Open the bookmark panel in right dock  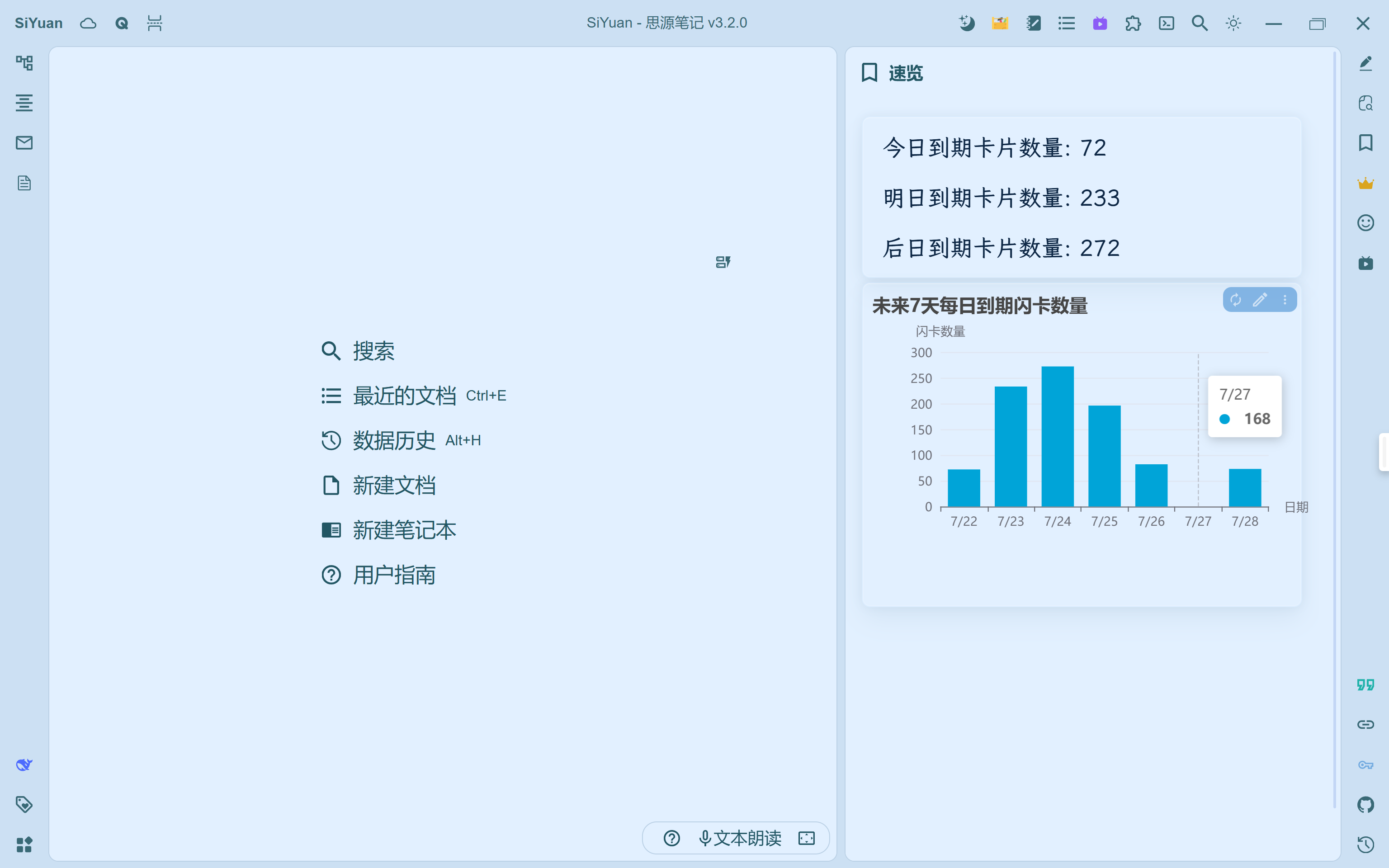(1365, 143)
